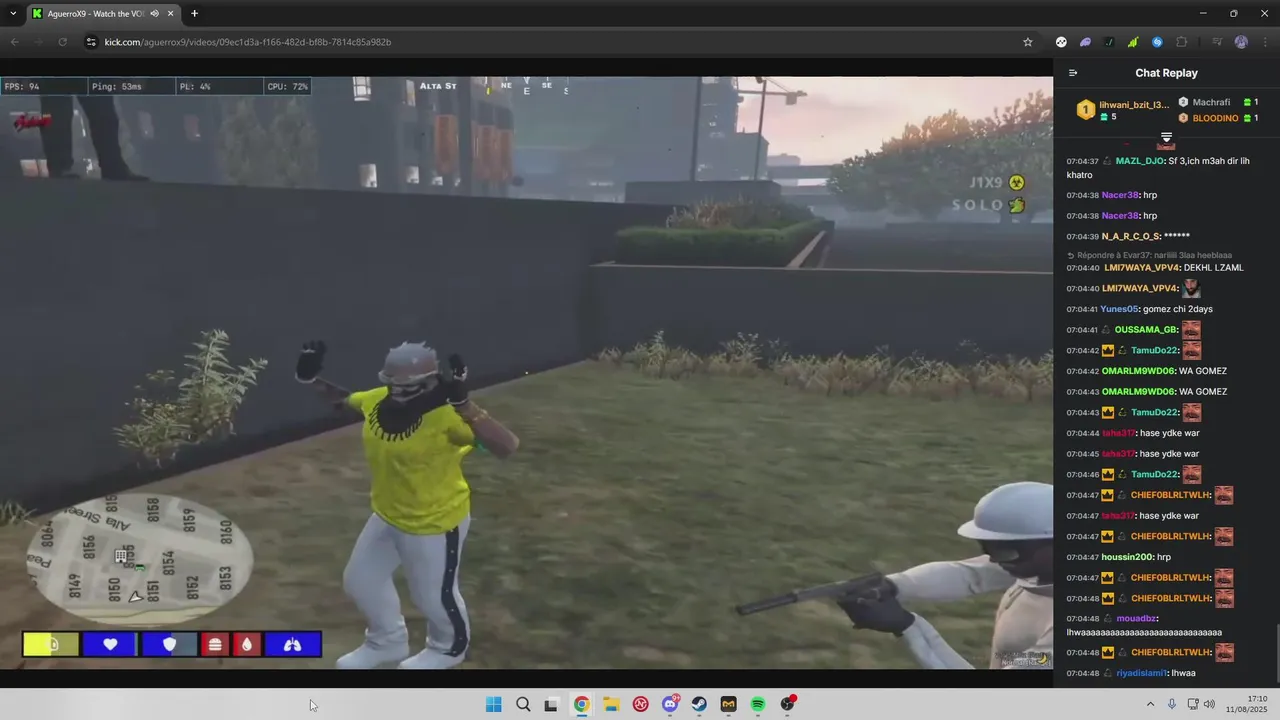The width and height of the screenshot is (1280, 720).
Task: Open the Chrome three-dot menu
Action: (1265, 42)
